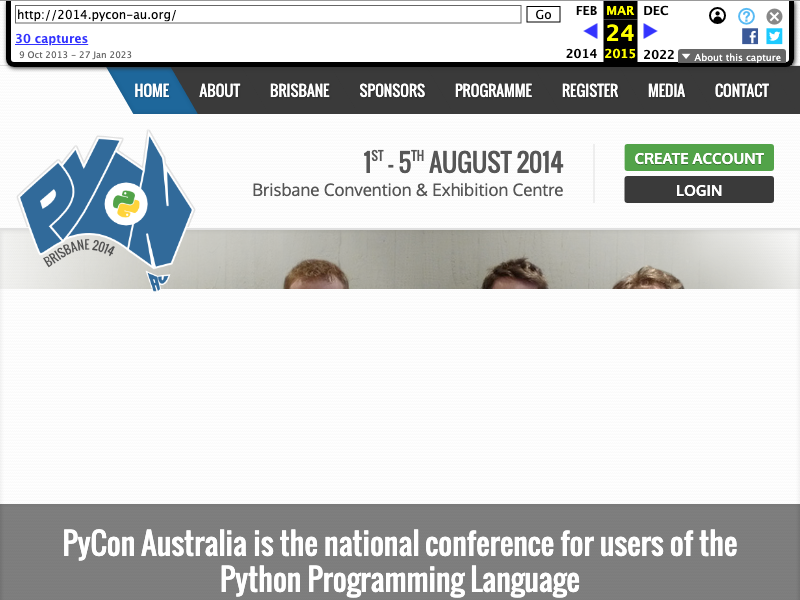The width and height of the screenshot is (800, 600).
Task: Click the LOGIN button
Action: coord(699,189)
